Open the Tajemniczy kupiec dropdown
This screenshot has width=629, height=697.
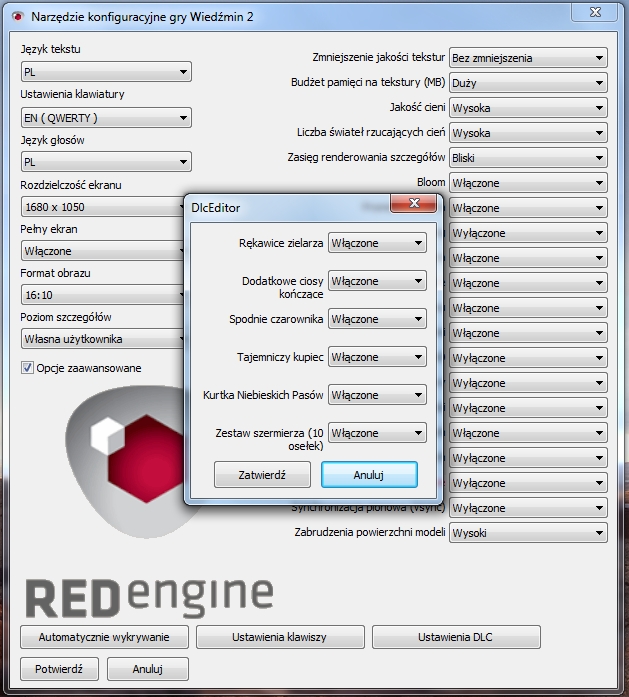tap(377, 357)
